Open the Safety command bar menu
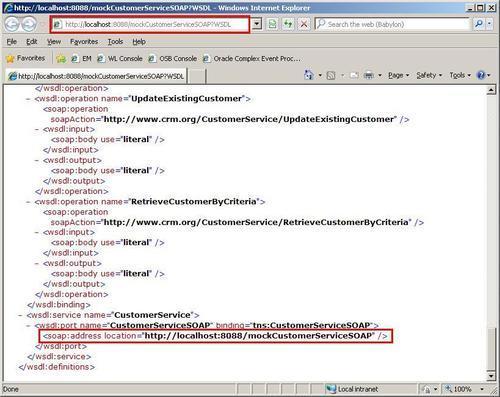Screen dimensions: 500x397 (429, 75)
